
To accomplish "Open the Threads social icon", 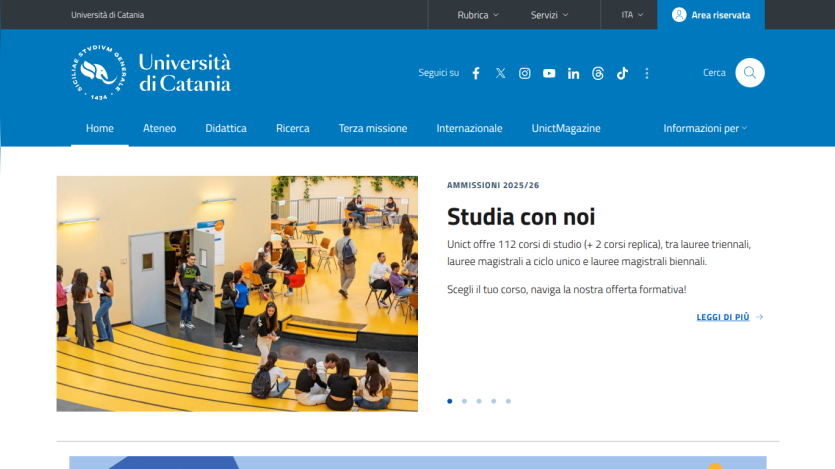I will (x=598, y=73).
